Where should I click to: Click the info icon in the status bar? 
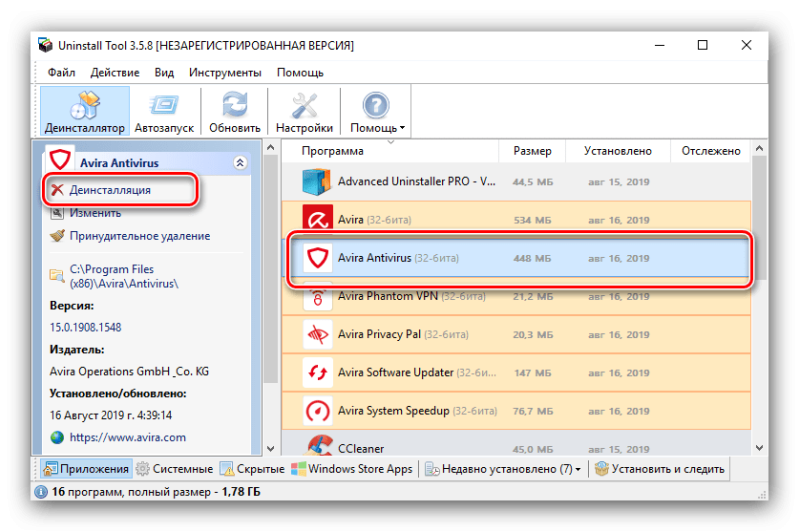[x=41, y=492]
